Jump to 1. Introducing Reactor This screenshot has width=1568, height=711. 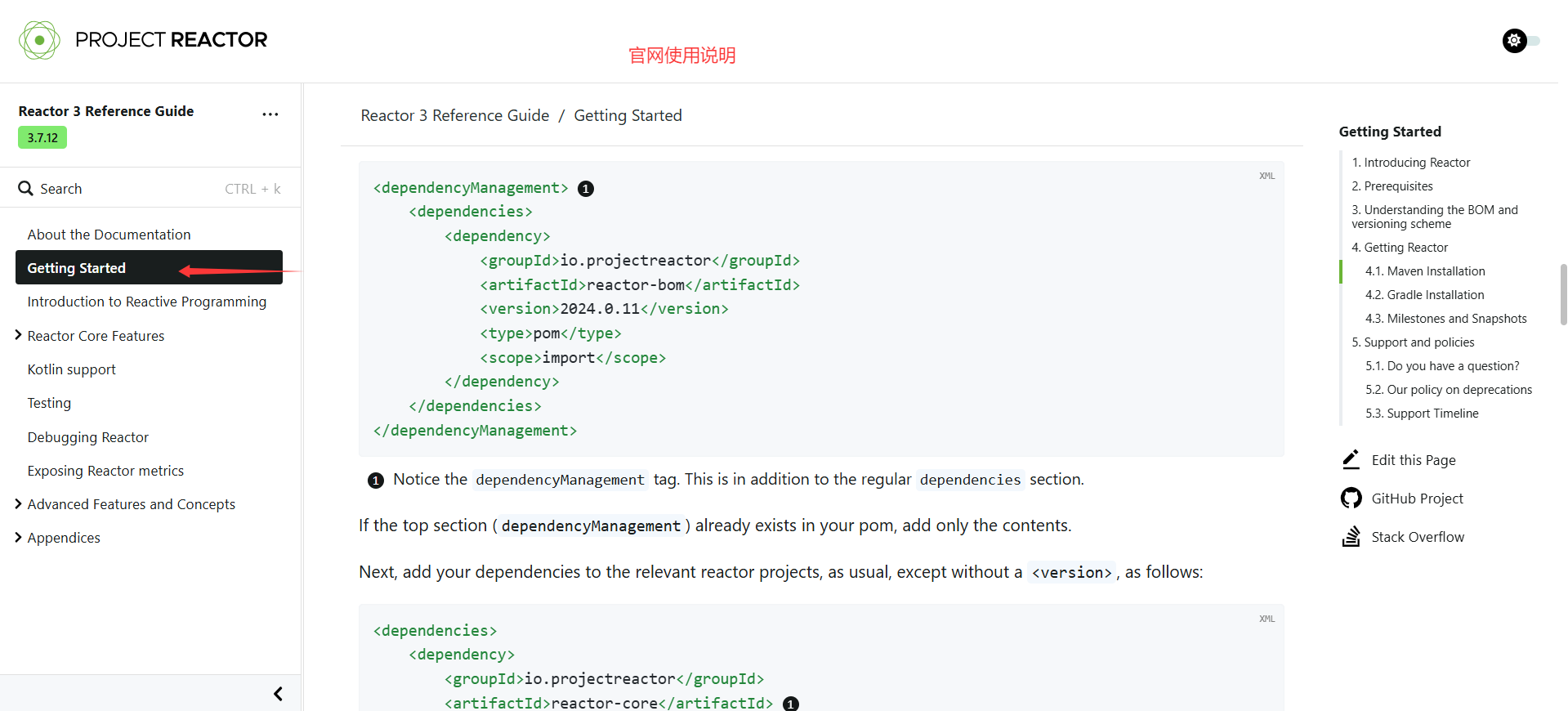click(x=1410, y=163)
